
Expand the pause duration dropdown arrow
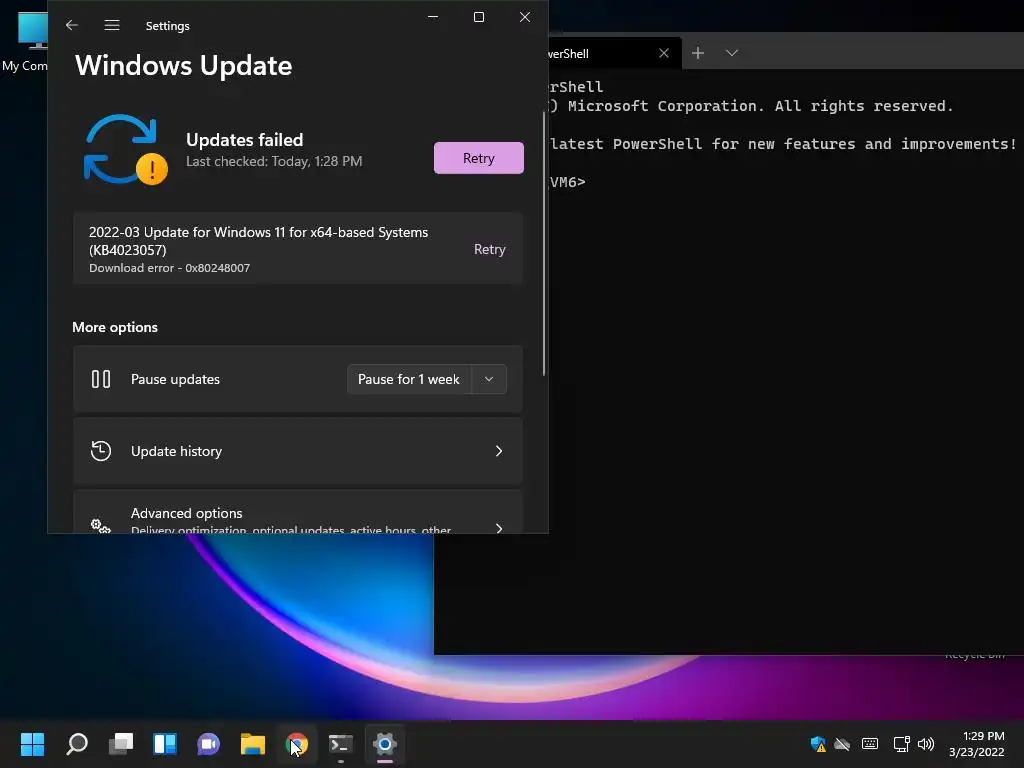488,379
